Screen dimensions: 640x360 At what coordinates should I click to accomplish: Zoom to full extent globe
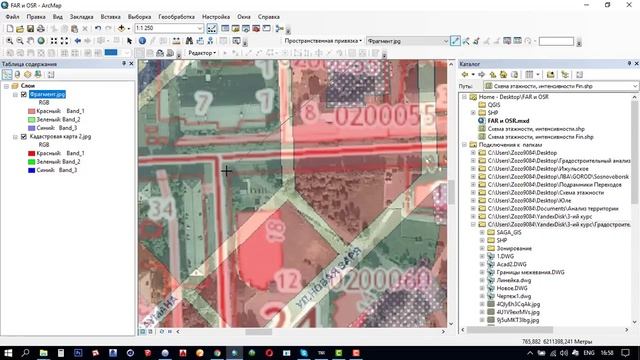point(41,41)
